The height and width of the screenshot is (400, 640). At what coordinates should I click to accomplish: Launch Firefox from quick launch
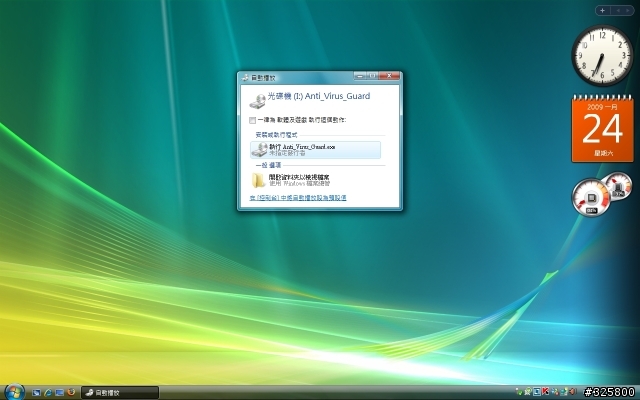click(x=71, y=393)
